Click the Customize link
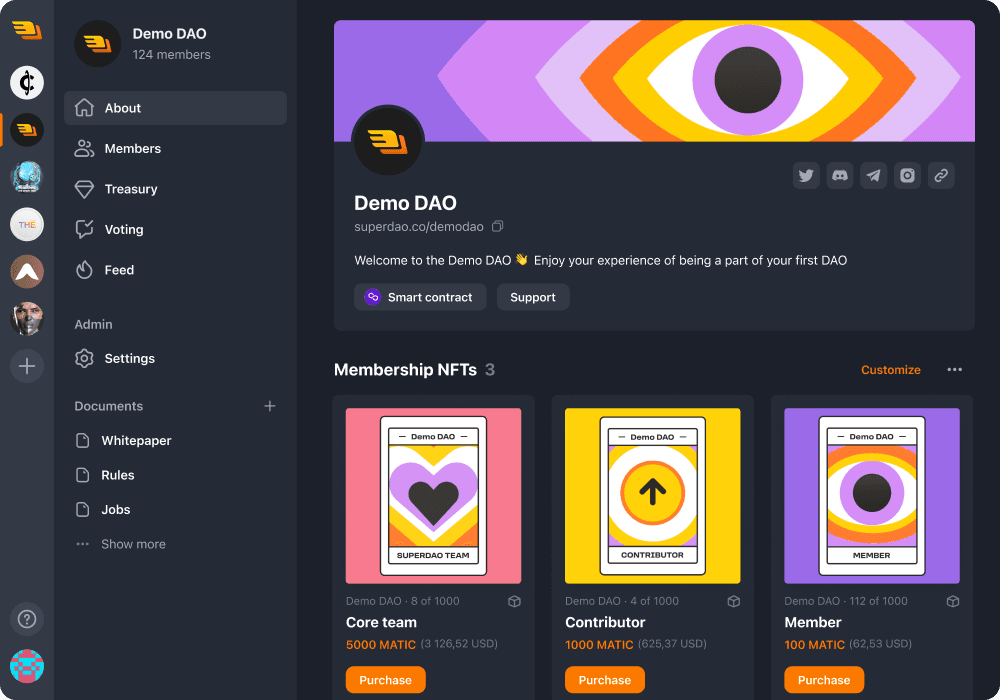Image resolution: width=1000 pixels, height=700 pixels. pyautogui.click(x=891, y=370)
